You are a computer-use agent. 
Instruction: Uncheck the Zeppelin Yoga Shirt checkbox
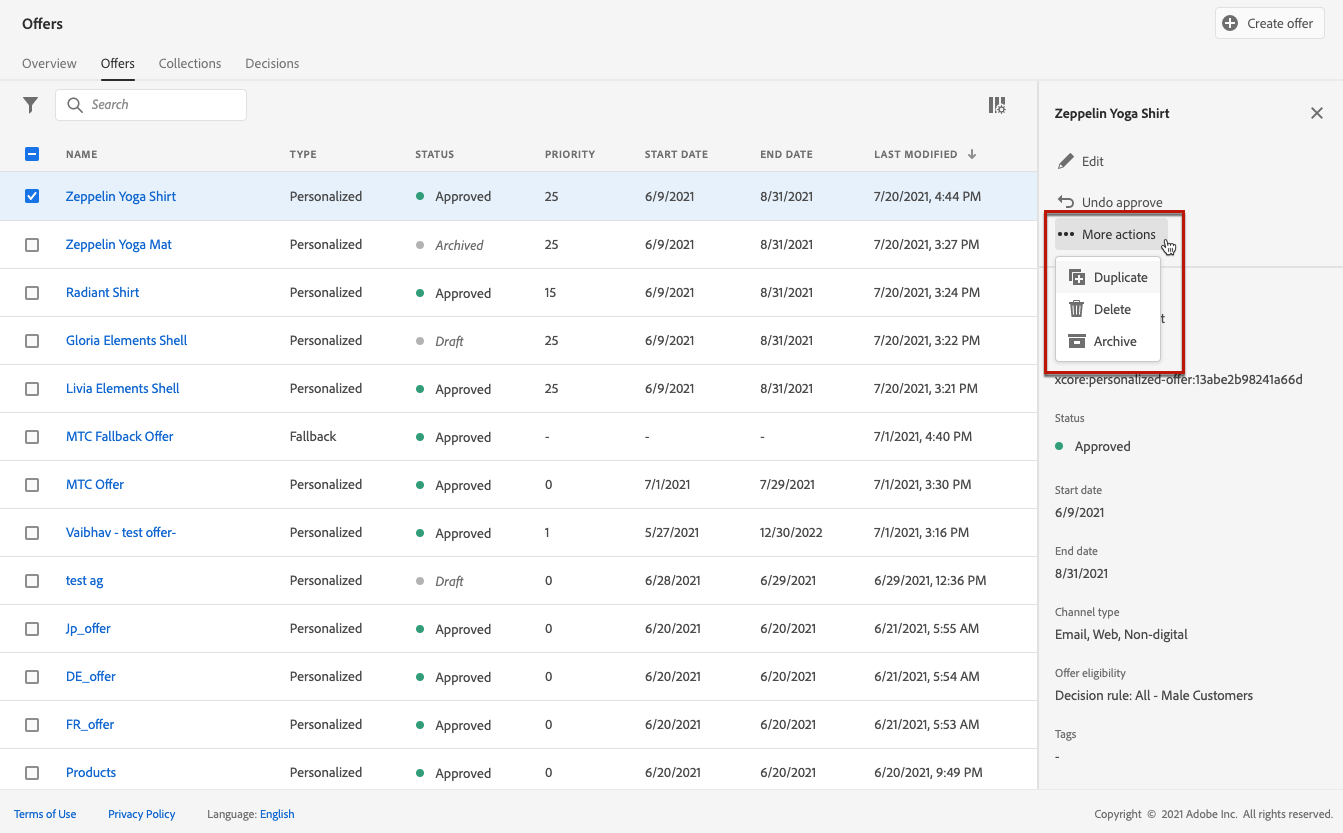point(32,196)
